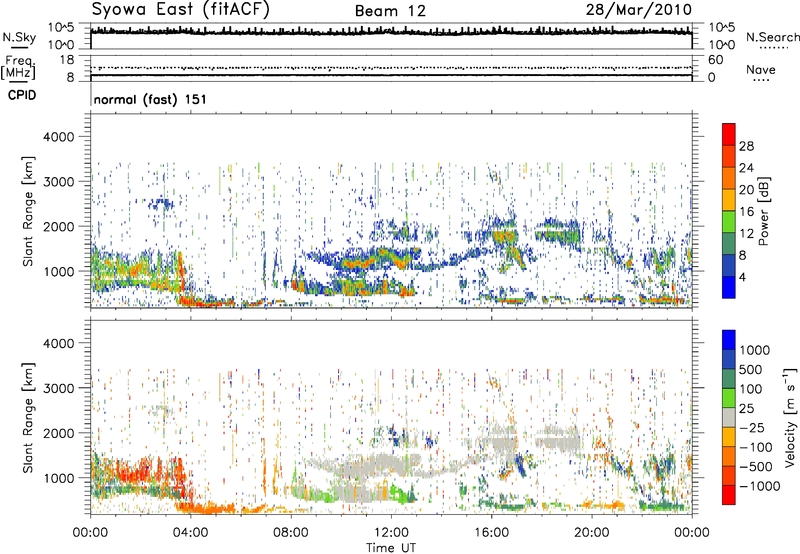This screenshot has height=554, width=800.
Task: Click the '500' velocity colorbar label
Action: (x=751, y=370)
